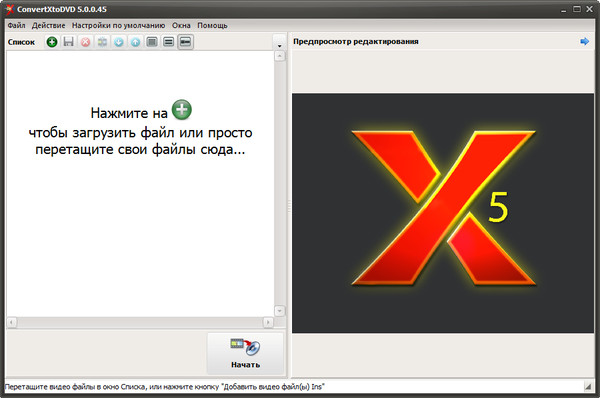Expand the toolbar overflow dropdown arrow

tap(279, 42)
